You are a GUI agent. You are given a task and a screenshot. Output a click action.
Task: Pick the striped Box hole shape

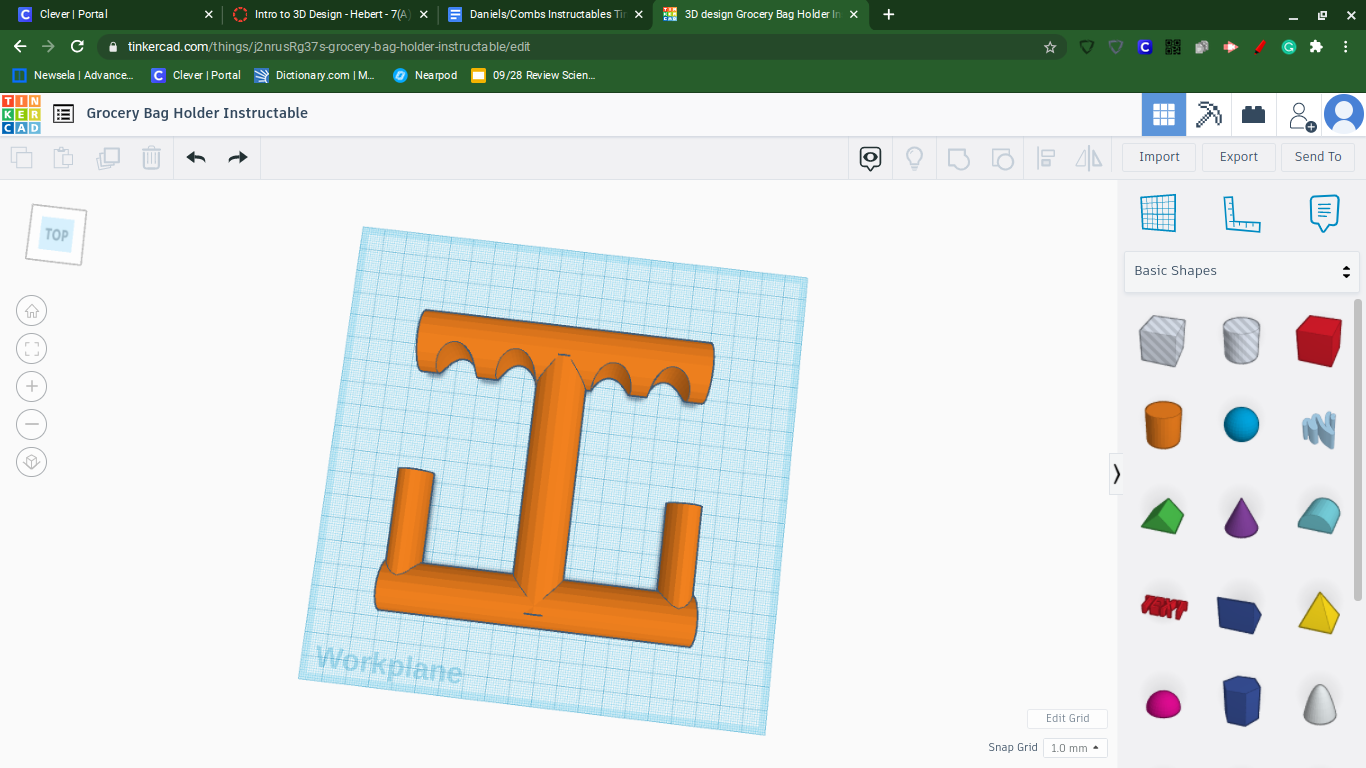click(1162, 341)
